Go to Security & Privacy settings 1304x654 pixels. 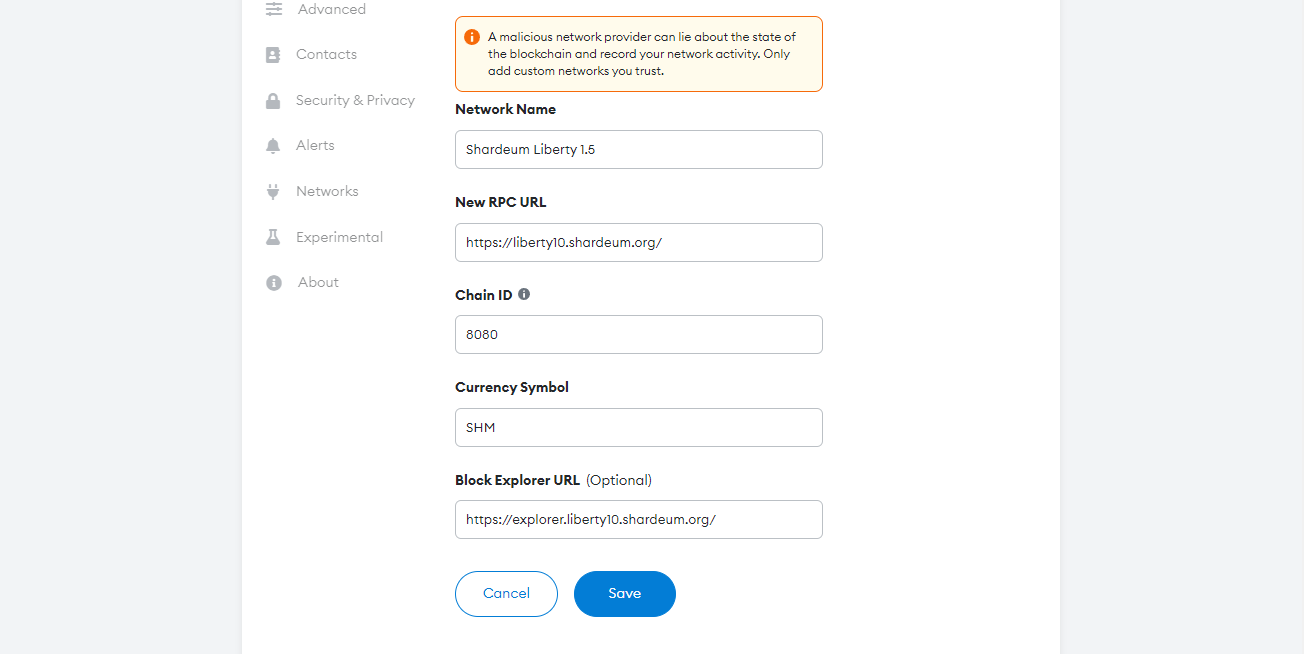(x=355, y=101)
